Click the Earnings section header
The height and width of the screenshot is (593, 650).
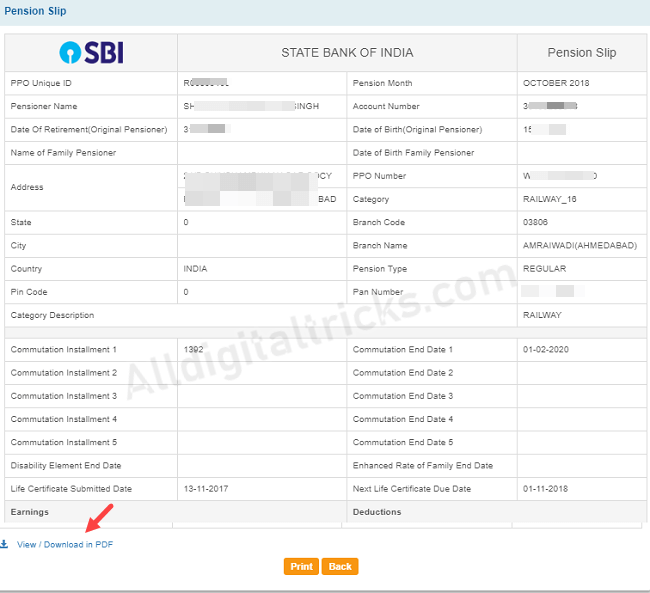click(x=29, y=512)
